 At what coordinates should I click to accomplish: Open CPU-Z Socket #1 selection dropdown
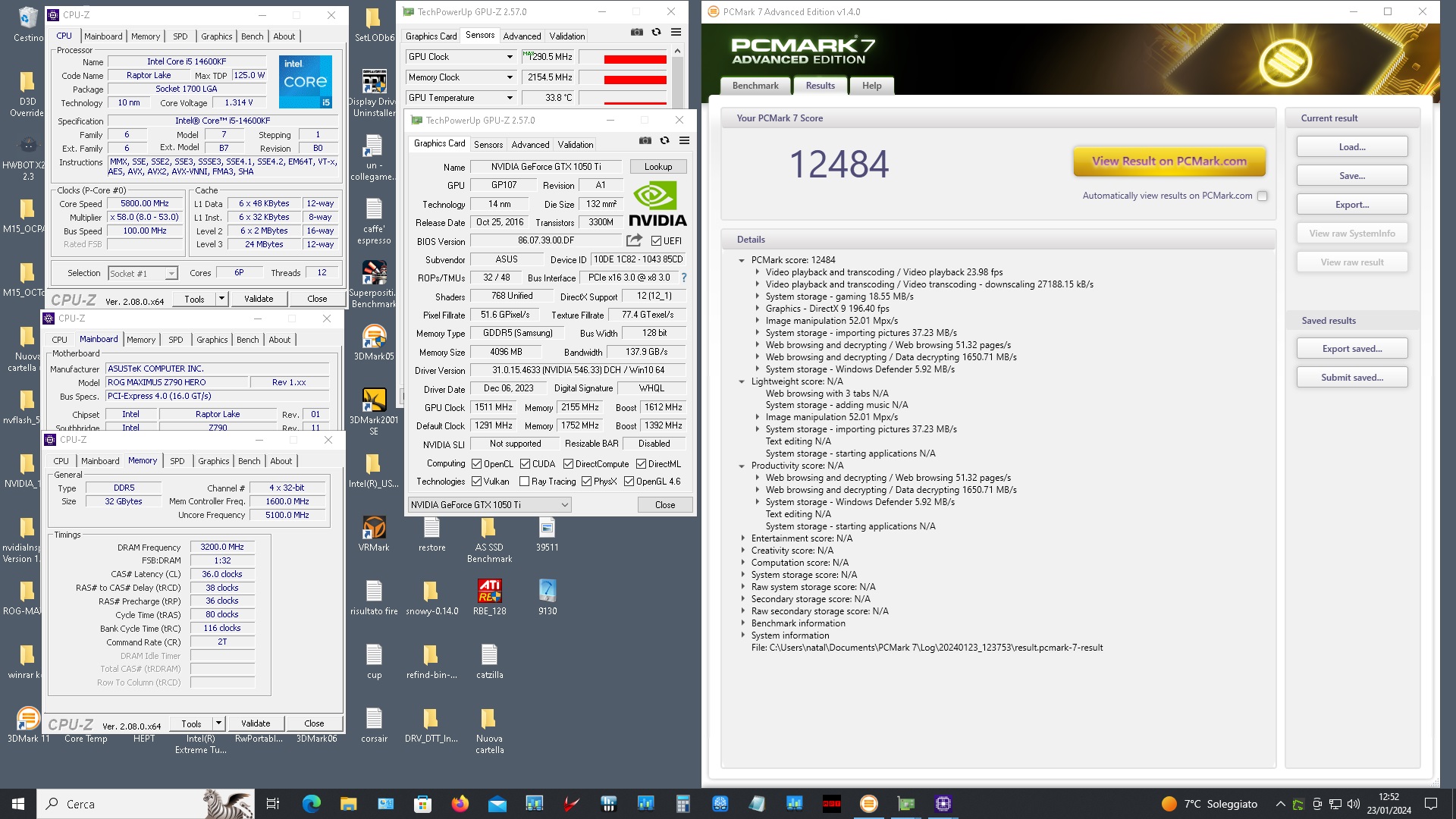[143, 273]
